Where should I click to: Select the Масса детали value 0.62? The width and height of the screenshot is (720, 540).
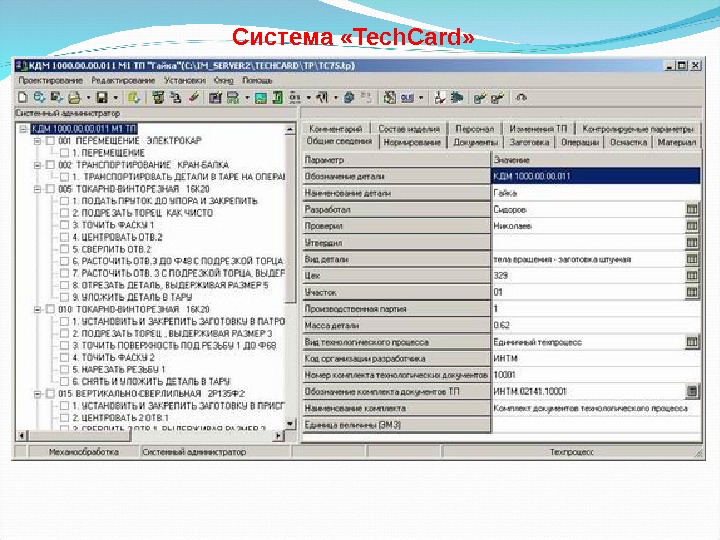[x=596, y=325]
